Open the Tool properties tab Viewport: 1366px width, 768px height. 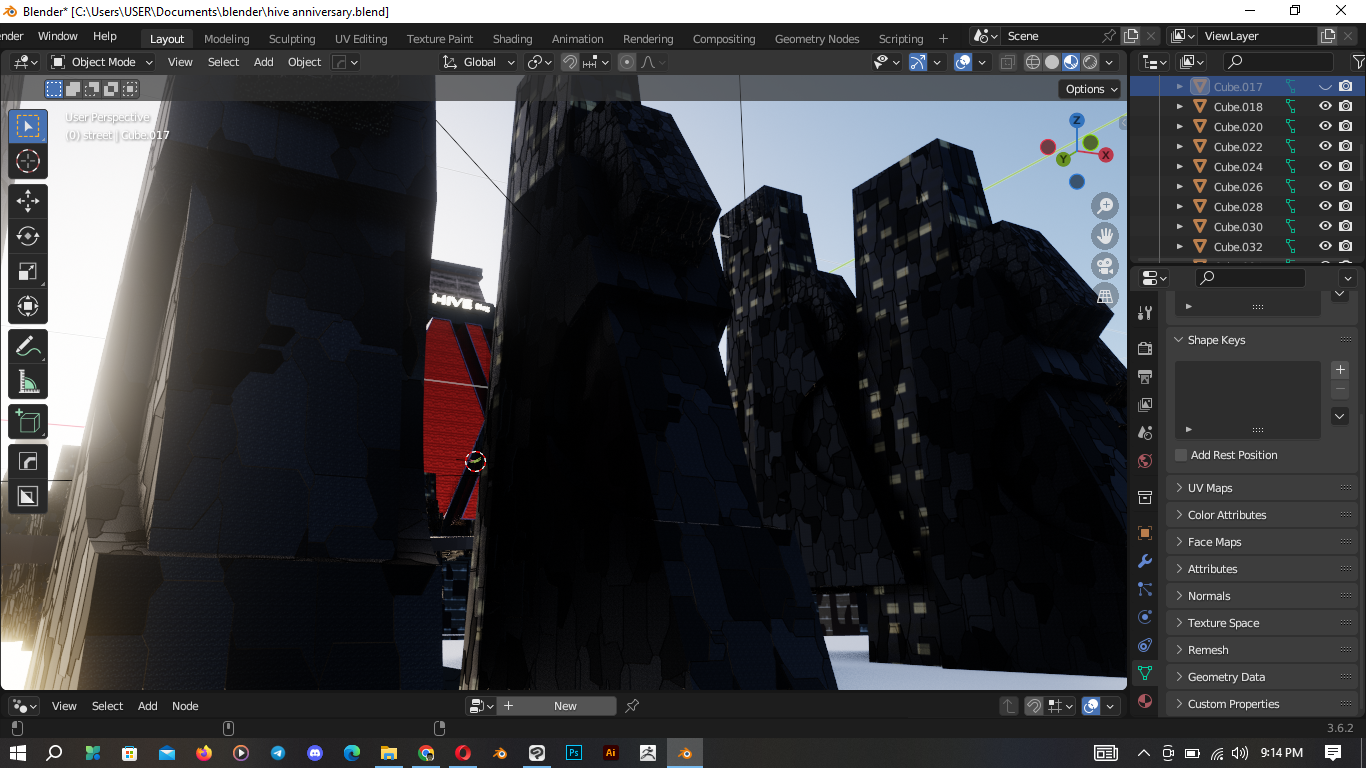[1146, 313]
